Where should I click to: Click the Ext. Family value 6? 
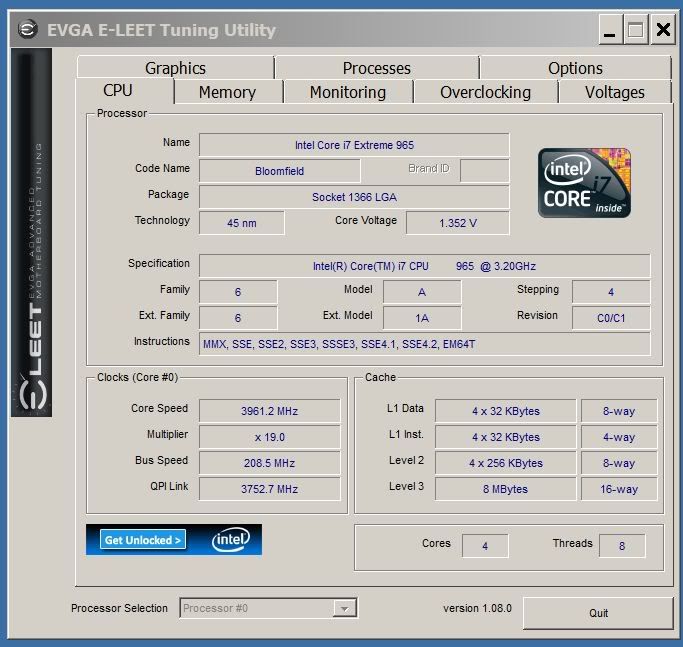point(238,318)
